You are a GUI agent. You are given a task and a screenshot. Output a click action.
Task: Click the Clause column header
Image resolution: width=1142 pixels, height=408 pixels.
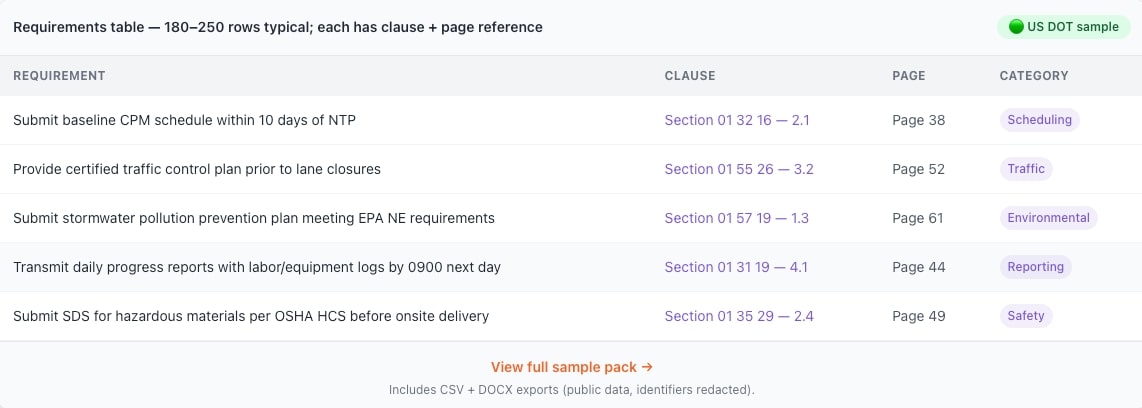pyautogui.click(x=690, y=76)
